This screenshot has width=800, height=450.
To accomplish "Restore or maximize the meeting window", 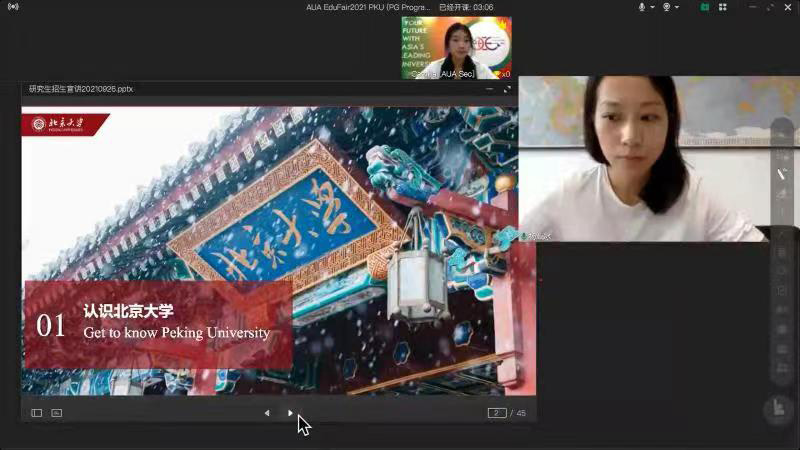I will pyautogui.click(x=770, y=7).
